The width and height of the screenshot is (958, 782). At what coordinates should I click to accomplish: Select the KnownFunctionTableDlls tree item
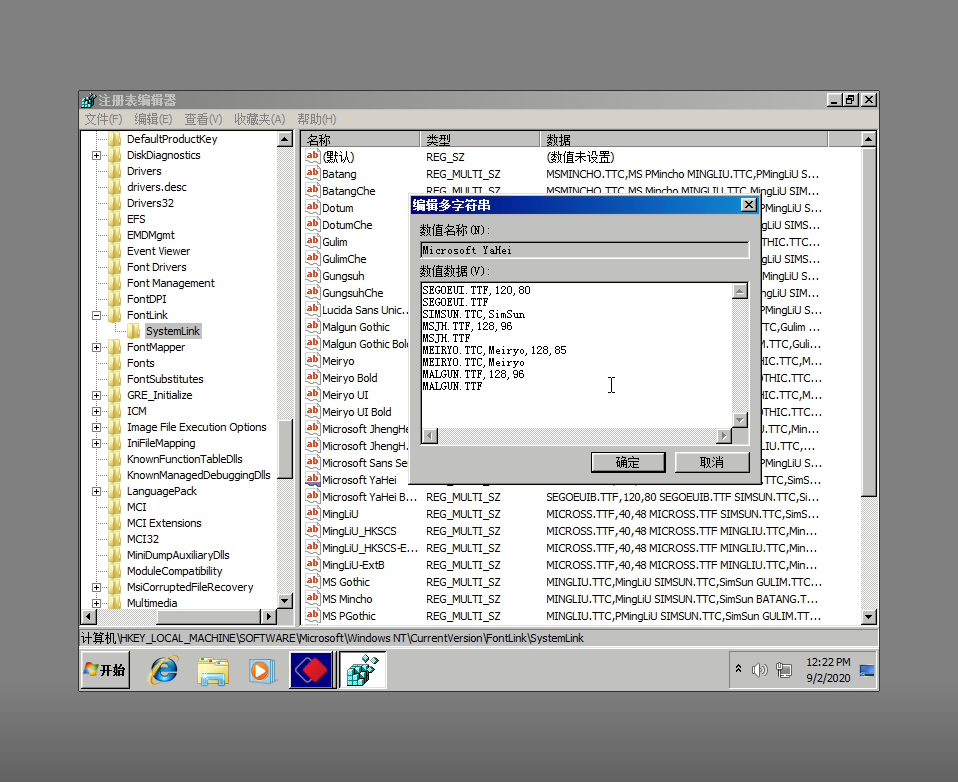coord(185,459)
